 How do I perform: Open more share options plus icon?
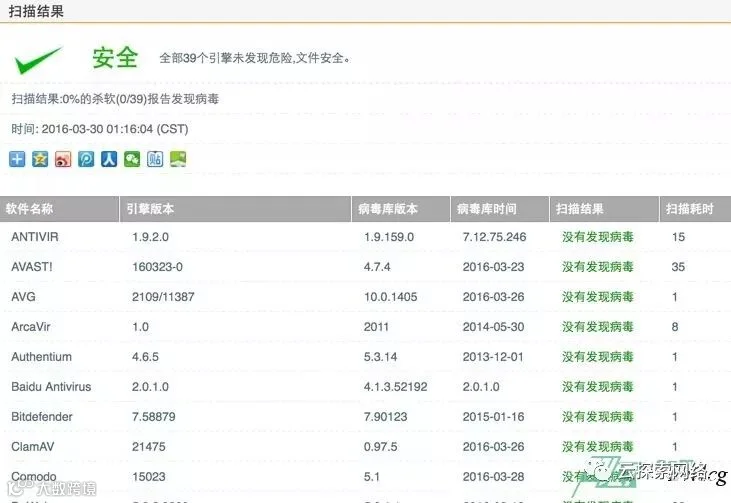click(x=17, y=159)
